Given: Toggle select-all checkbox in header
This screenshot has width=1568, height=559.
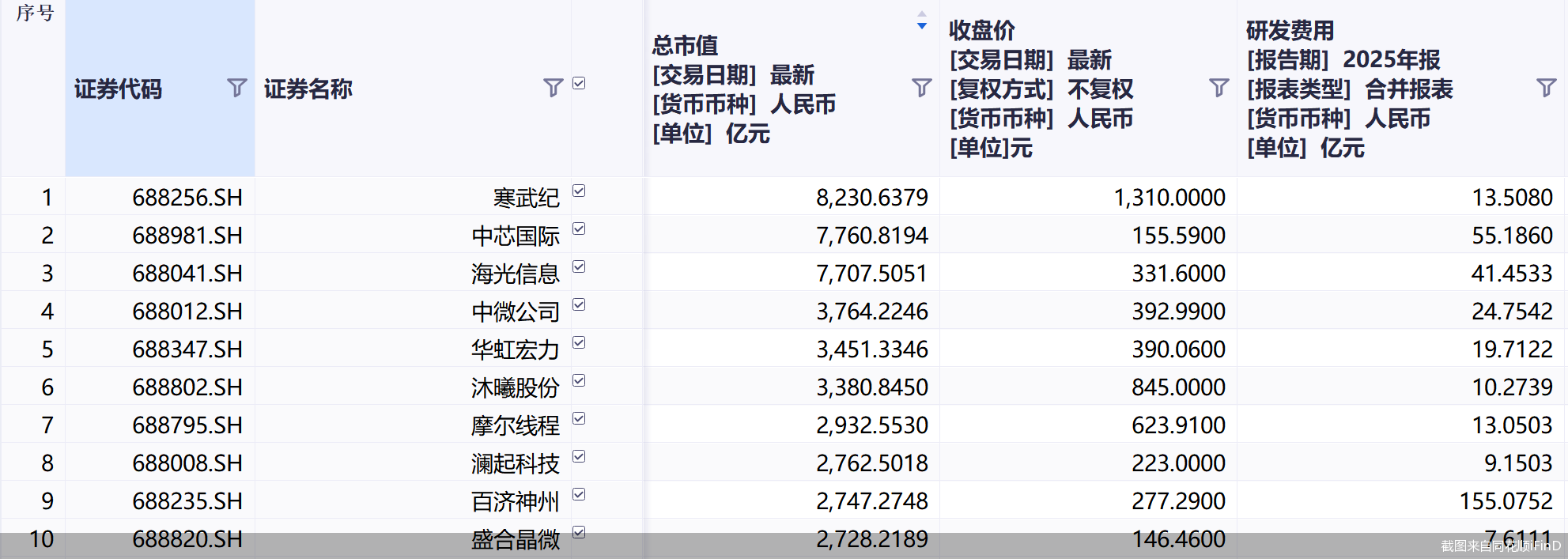Looking at the screenshot, I should pyautogui.click(x=579, y=83).
